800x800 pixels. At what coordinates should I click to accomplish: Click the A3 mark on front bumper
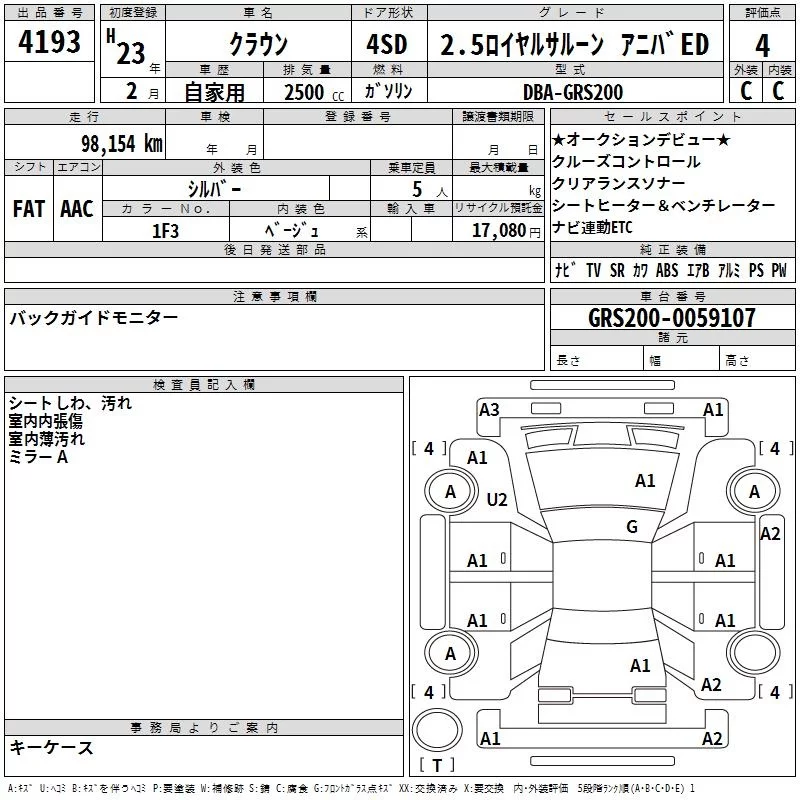(489, 409)
